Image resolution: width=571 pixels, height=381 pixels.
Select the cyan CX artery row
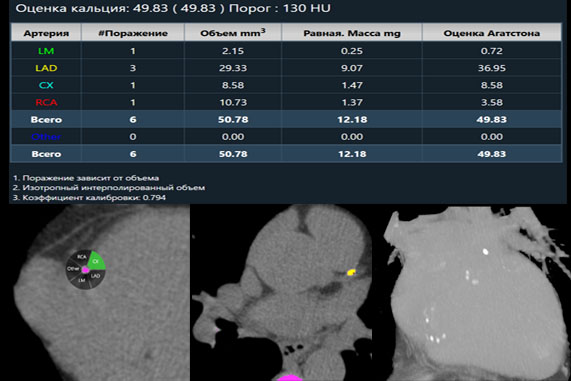(286, 85)
